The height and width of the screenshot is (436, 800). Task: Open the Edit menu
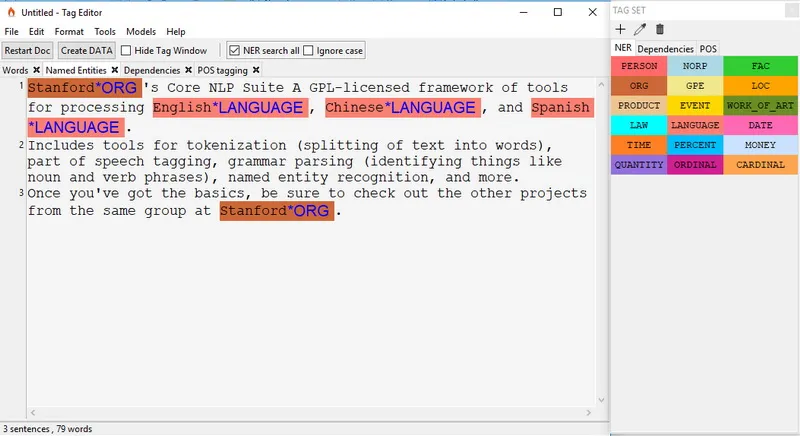[36, 32]
